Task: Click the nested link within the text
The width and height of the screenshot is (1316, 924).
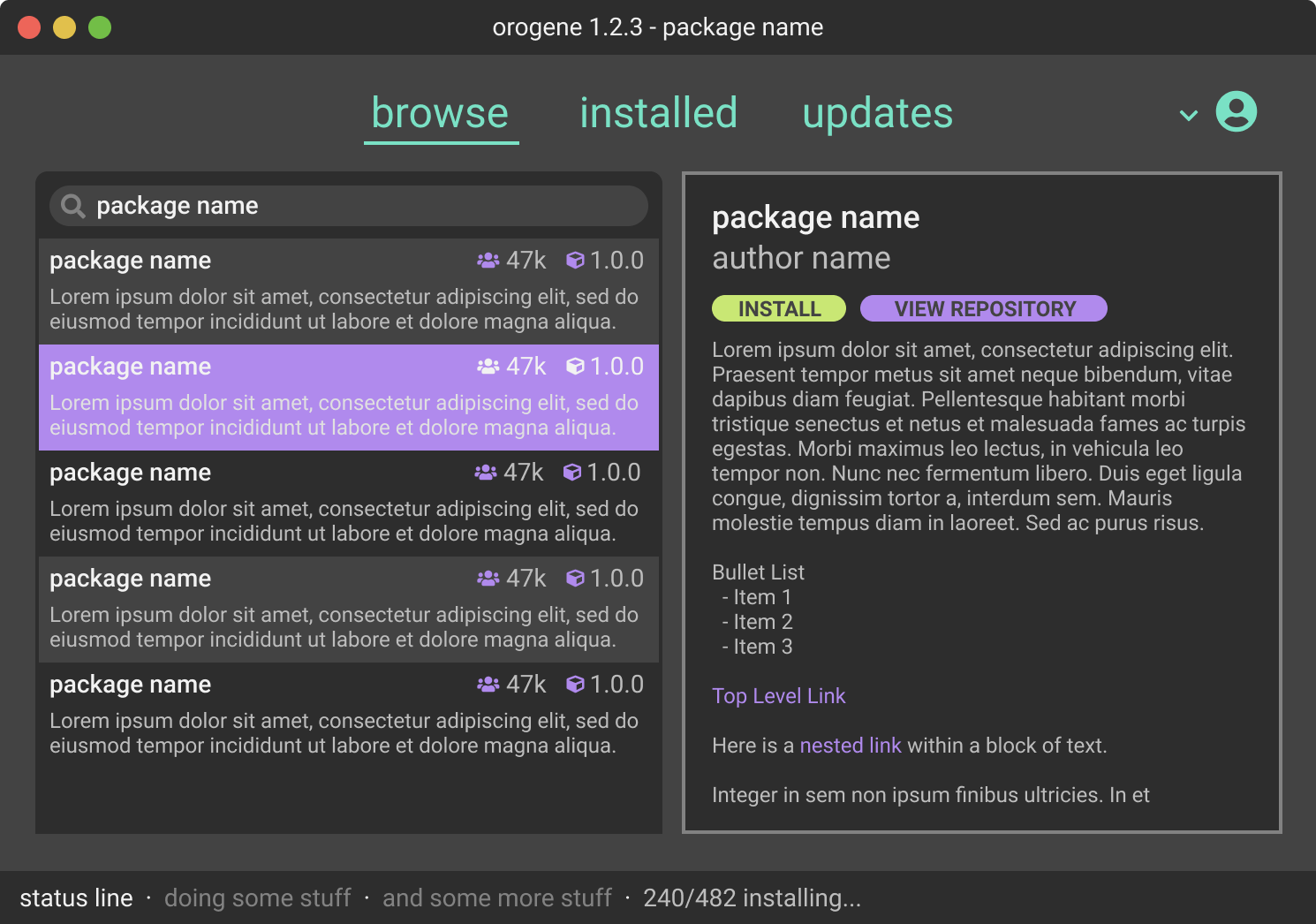Action: [850, 746]
